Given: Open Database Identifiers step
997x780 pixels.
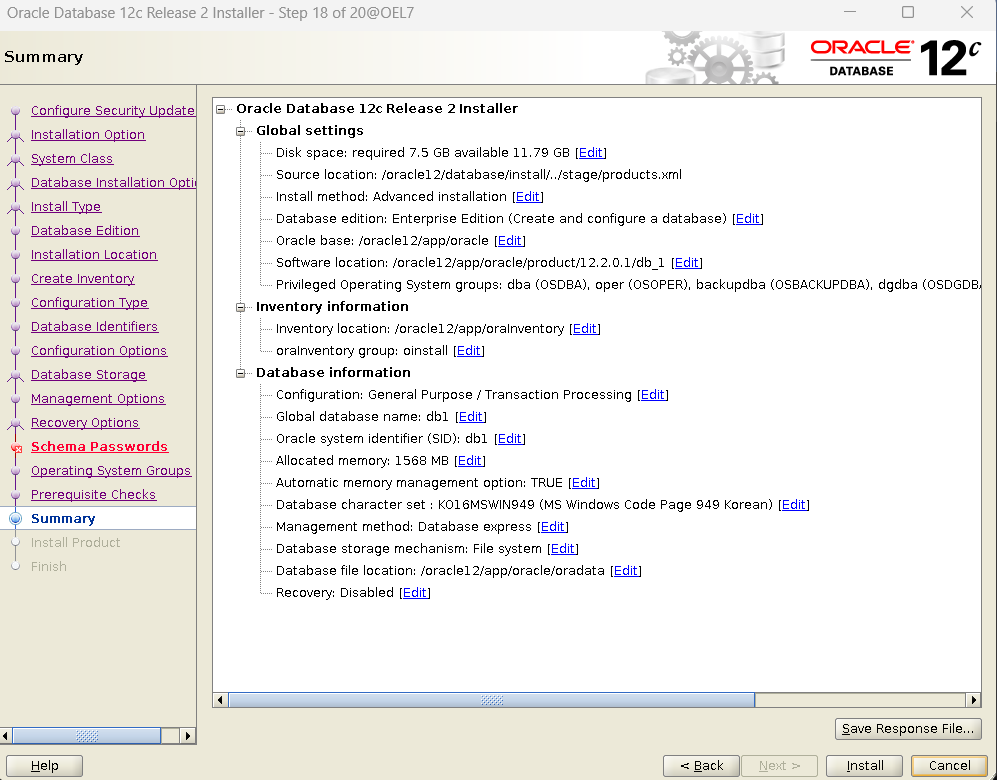Looking at the screenshot, I should pyautogui.click(x=94, y=327).
